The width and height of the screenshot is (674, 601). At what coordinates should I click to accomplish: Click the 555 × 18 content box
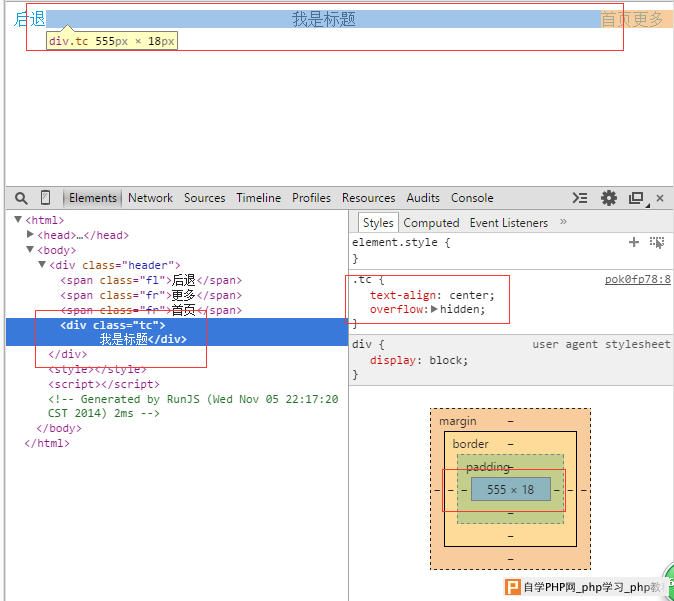coord(511,489)
